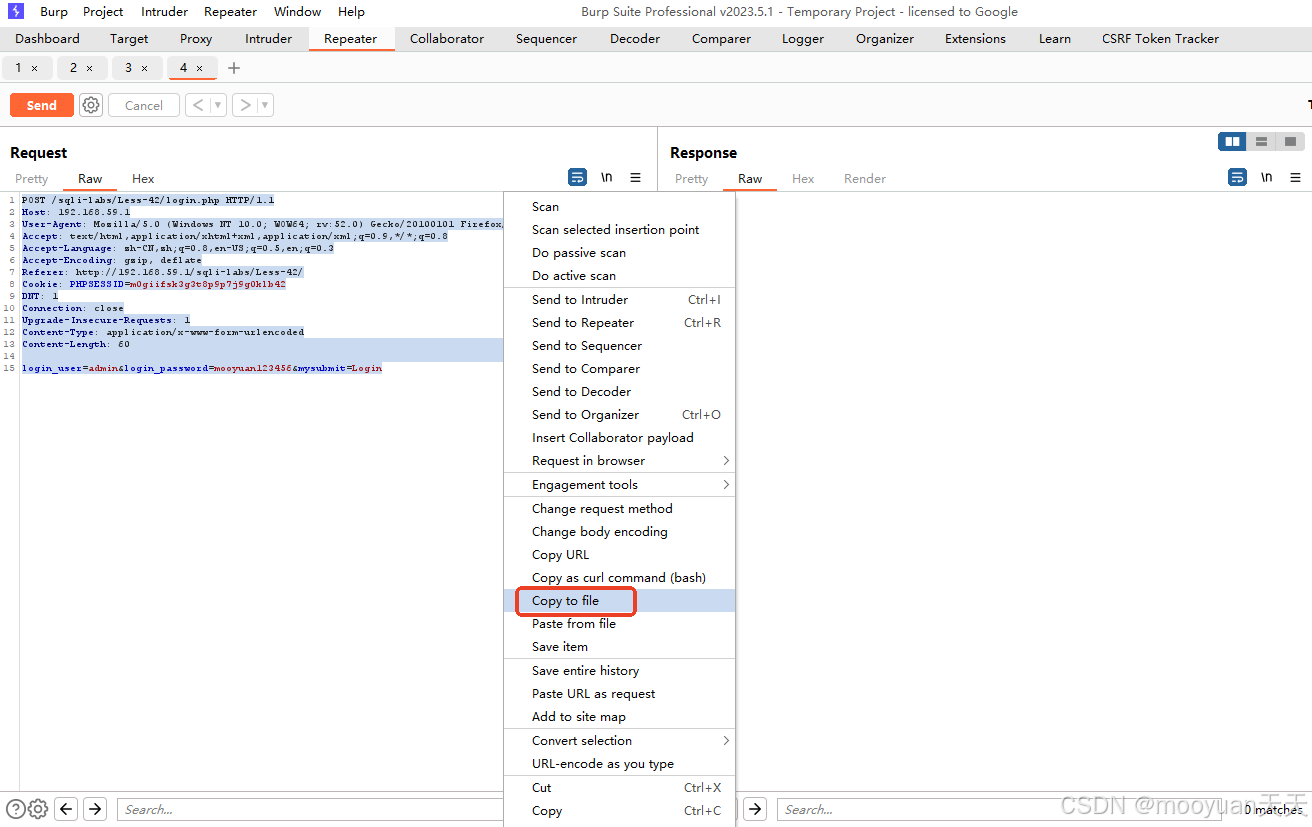Choose URL-encode as you type
1312x827 pixels.
[x=619, y=764]
